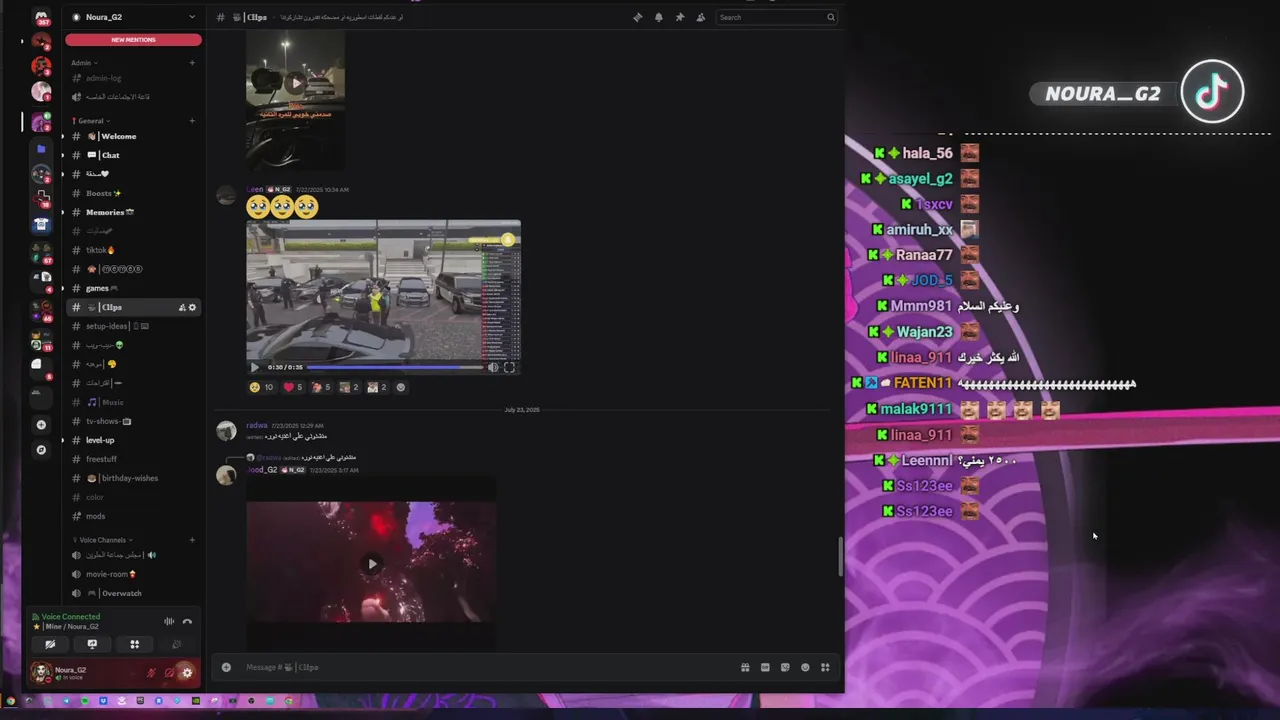Send a gift icon in message bar
This screenshot has width=1280, height=720.
745,667
